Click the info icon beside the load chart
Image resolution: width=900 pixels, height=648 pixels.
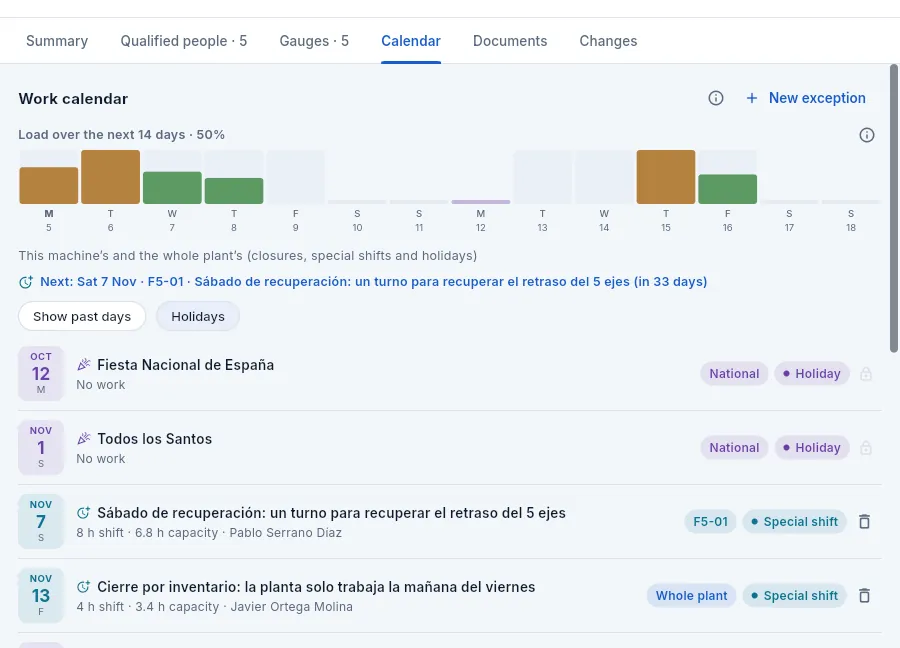coord(867,135)
